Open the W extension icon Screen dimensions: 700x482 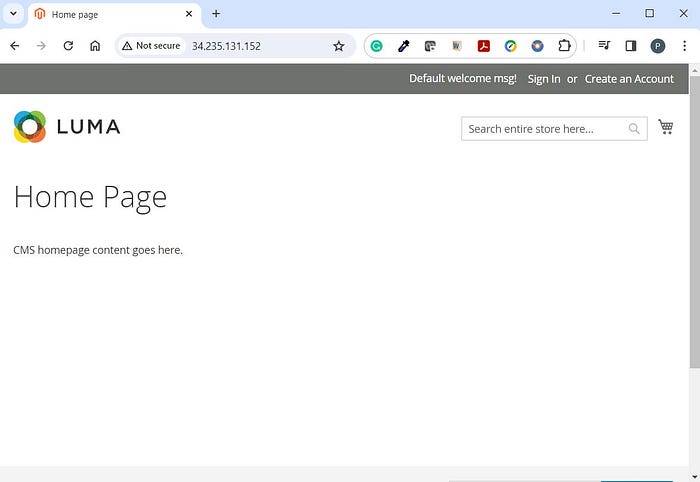click(x=457, y=46)
